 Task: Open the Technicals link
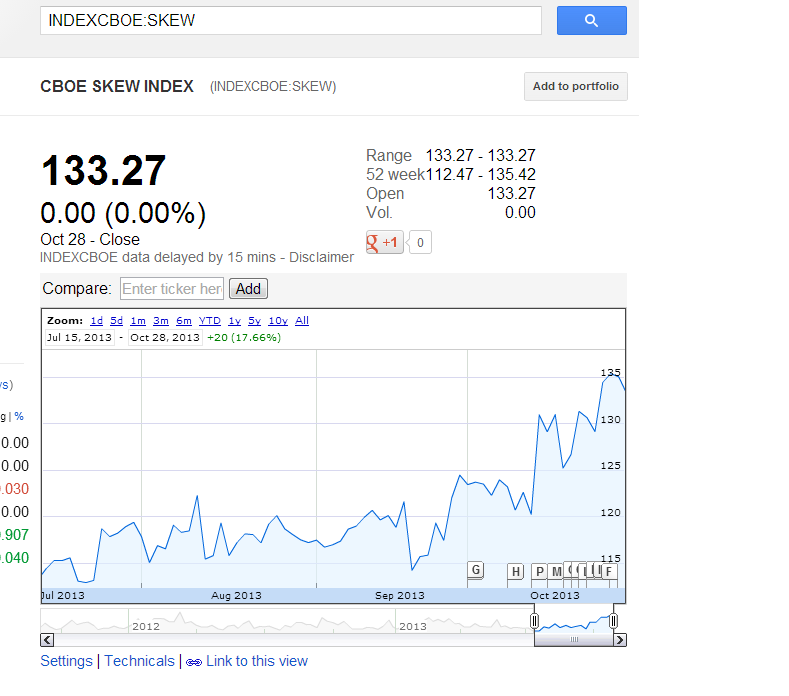click(139, 661)
